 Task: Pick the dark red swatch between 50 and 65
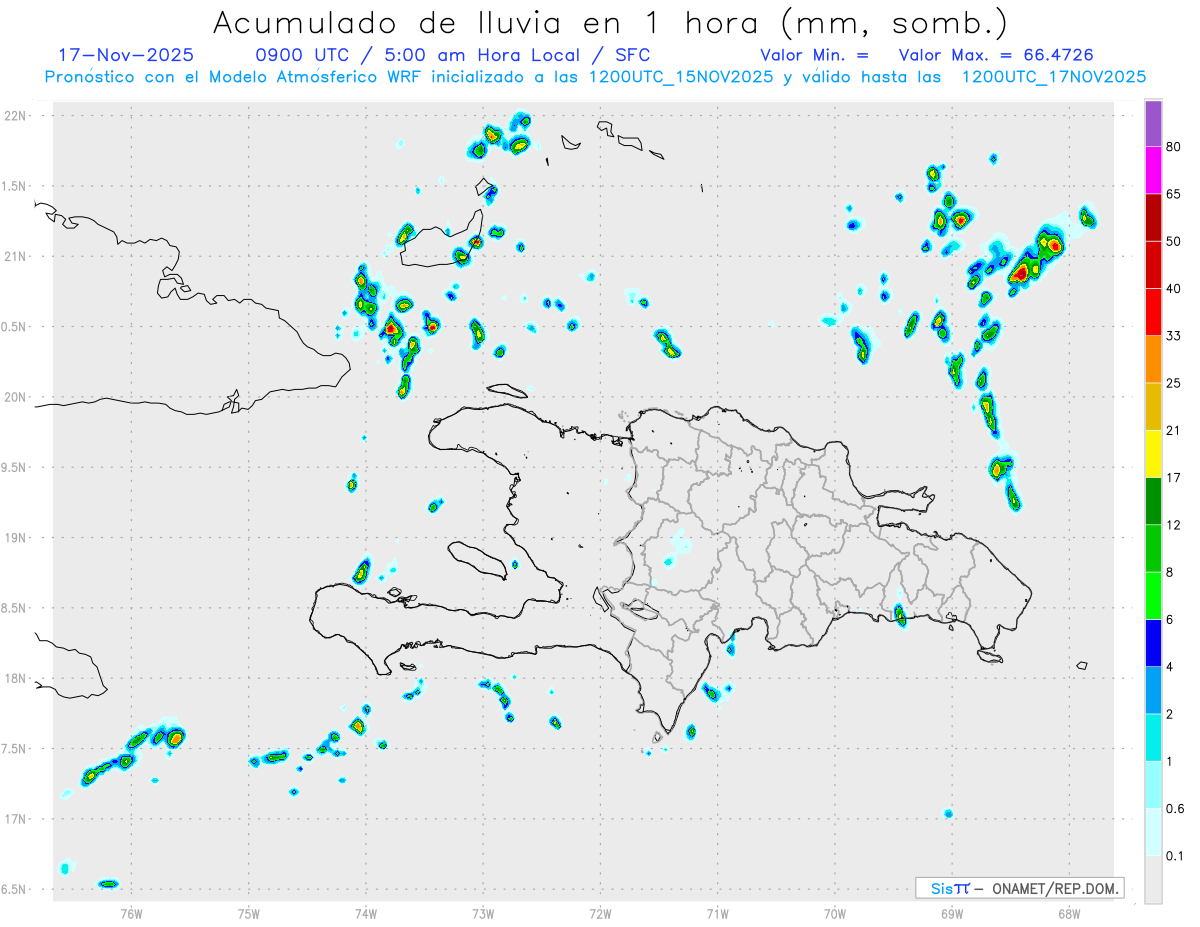tap(1153, 217)
